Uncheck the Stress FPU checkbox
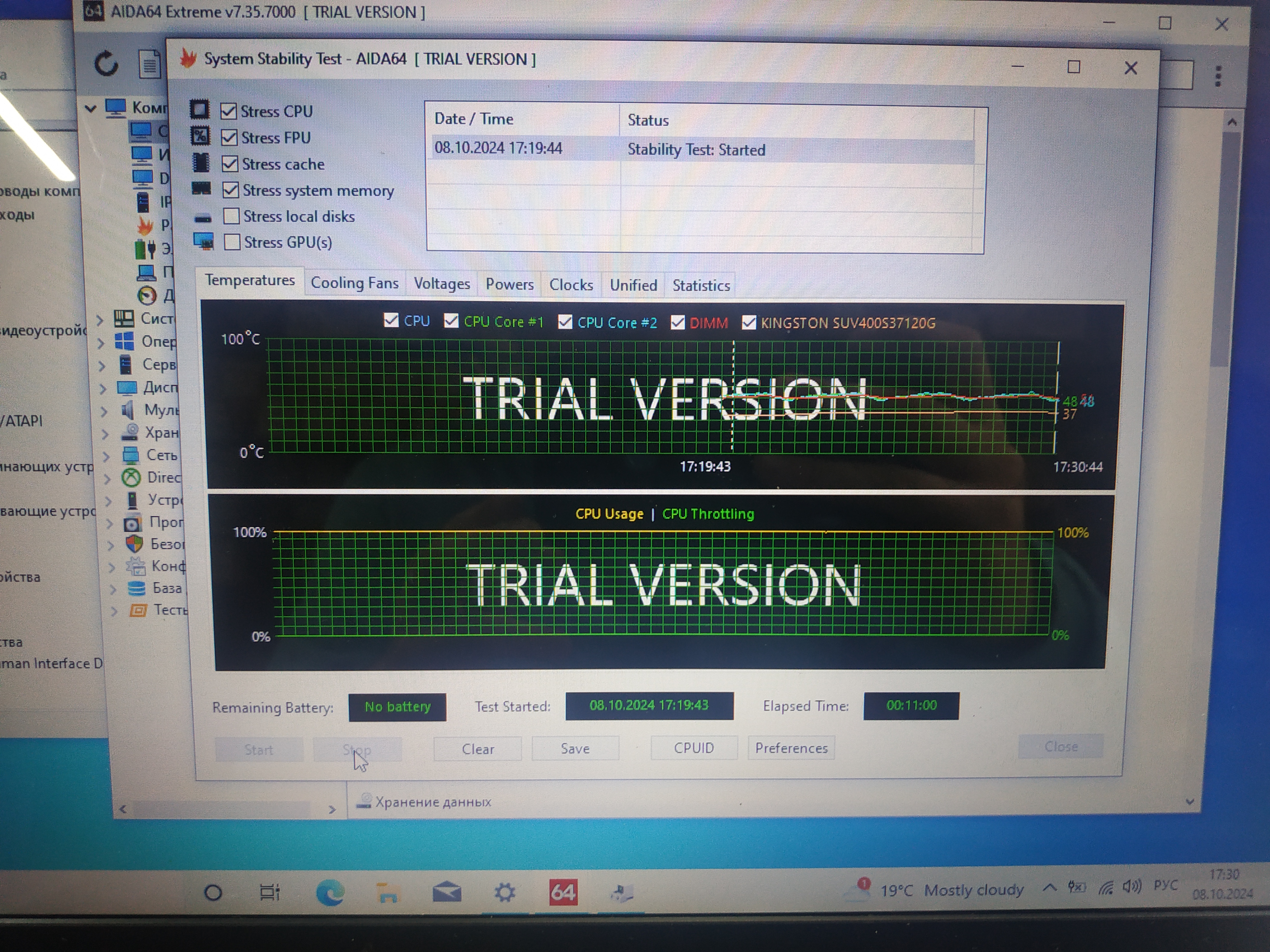Screen dimensions: 1270x952 229,137
